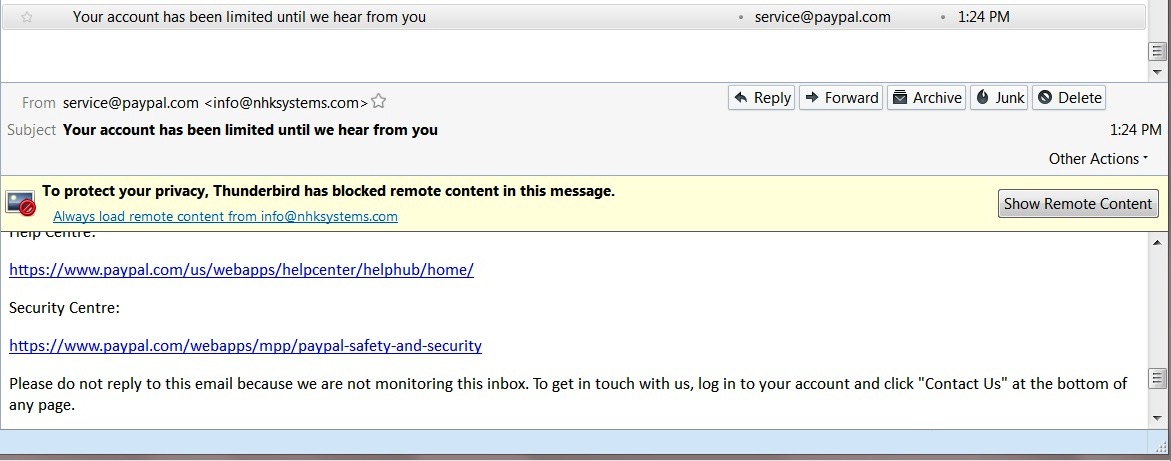Viewport: 1171px width, 461px height.
Task: Click the blocked remote content icon
Action: [x=21, y=203]
